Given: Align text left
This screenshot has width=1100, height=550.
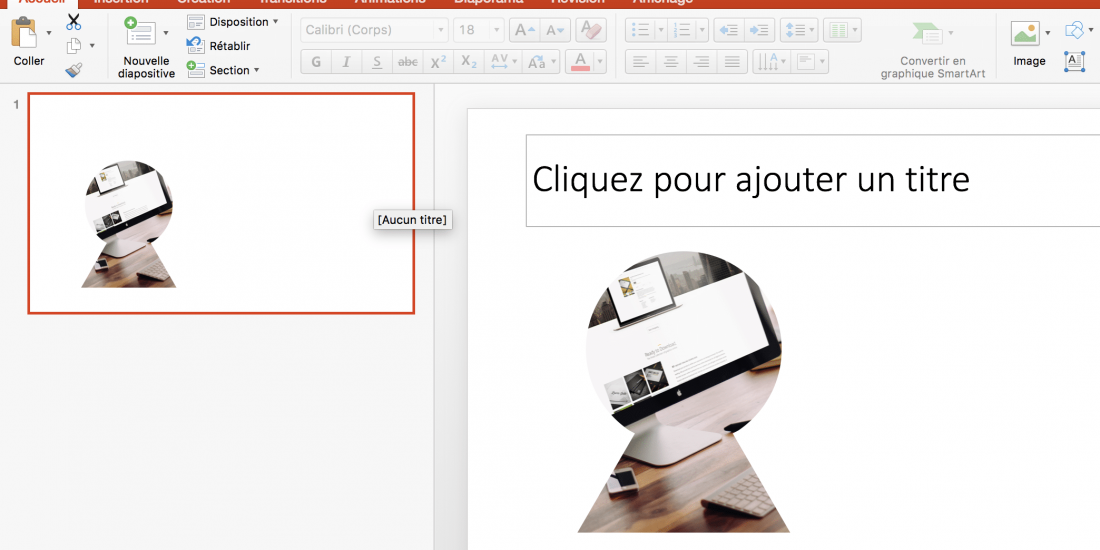Looking at the screenshot, I should 640,62.
